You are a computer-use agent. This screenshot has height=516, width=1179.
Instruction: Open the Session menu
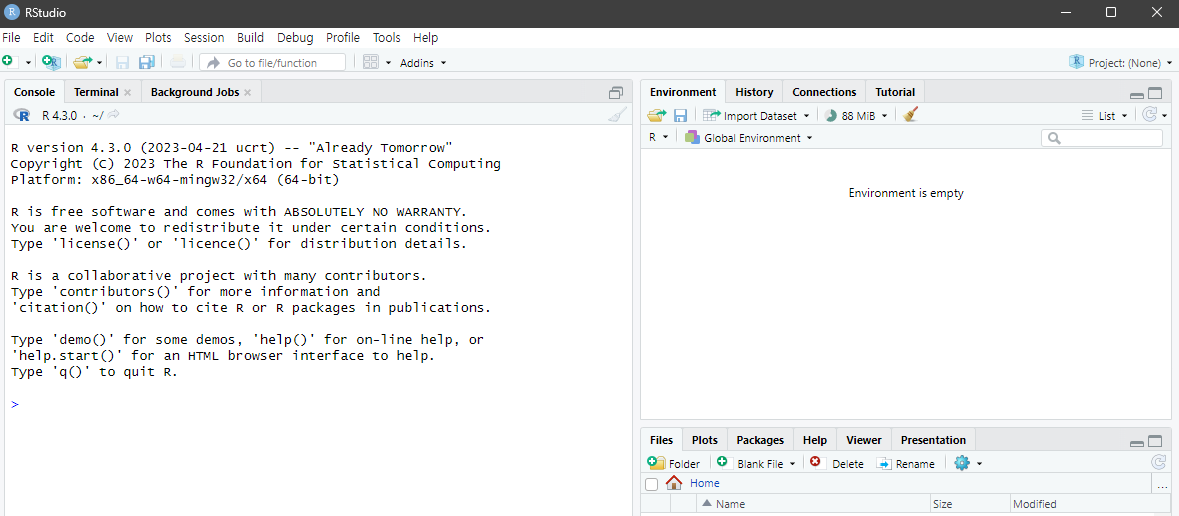tap(204, 38)
